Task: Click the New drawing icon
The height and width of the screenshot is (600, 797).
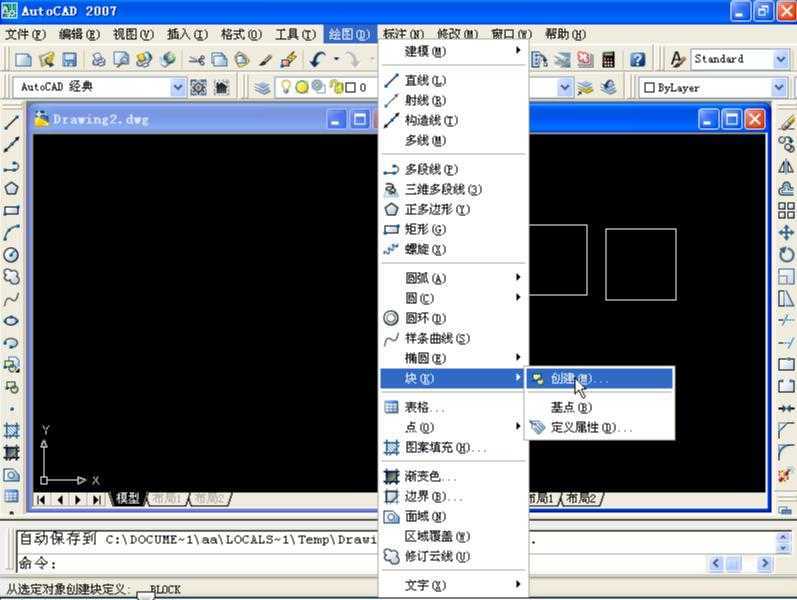Action: click(23, 59)
